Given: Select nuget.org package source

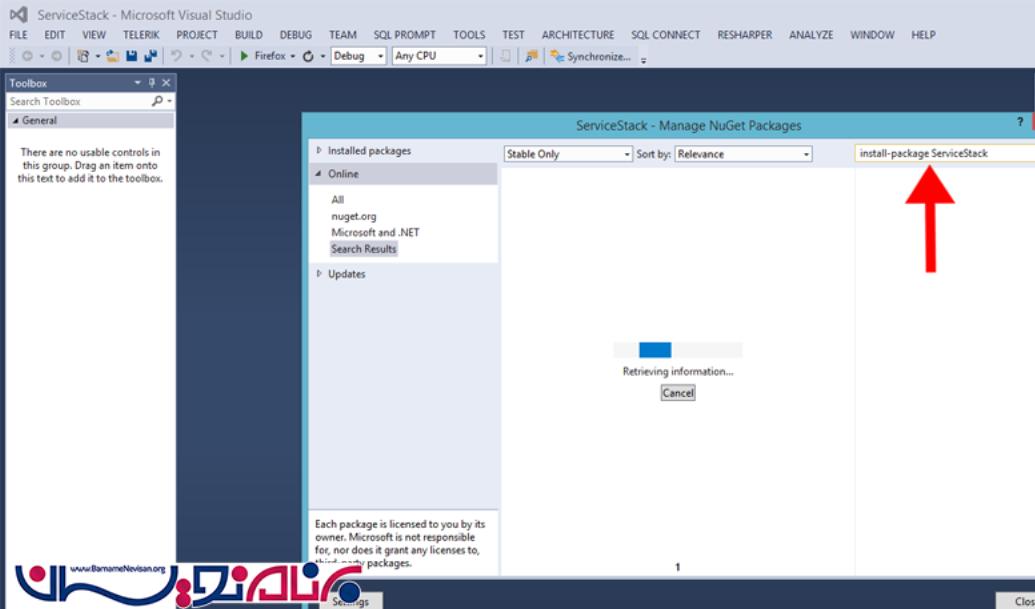Looking at the screenshot, I should pyautogui.click(x=354, y=216).
